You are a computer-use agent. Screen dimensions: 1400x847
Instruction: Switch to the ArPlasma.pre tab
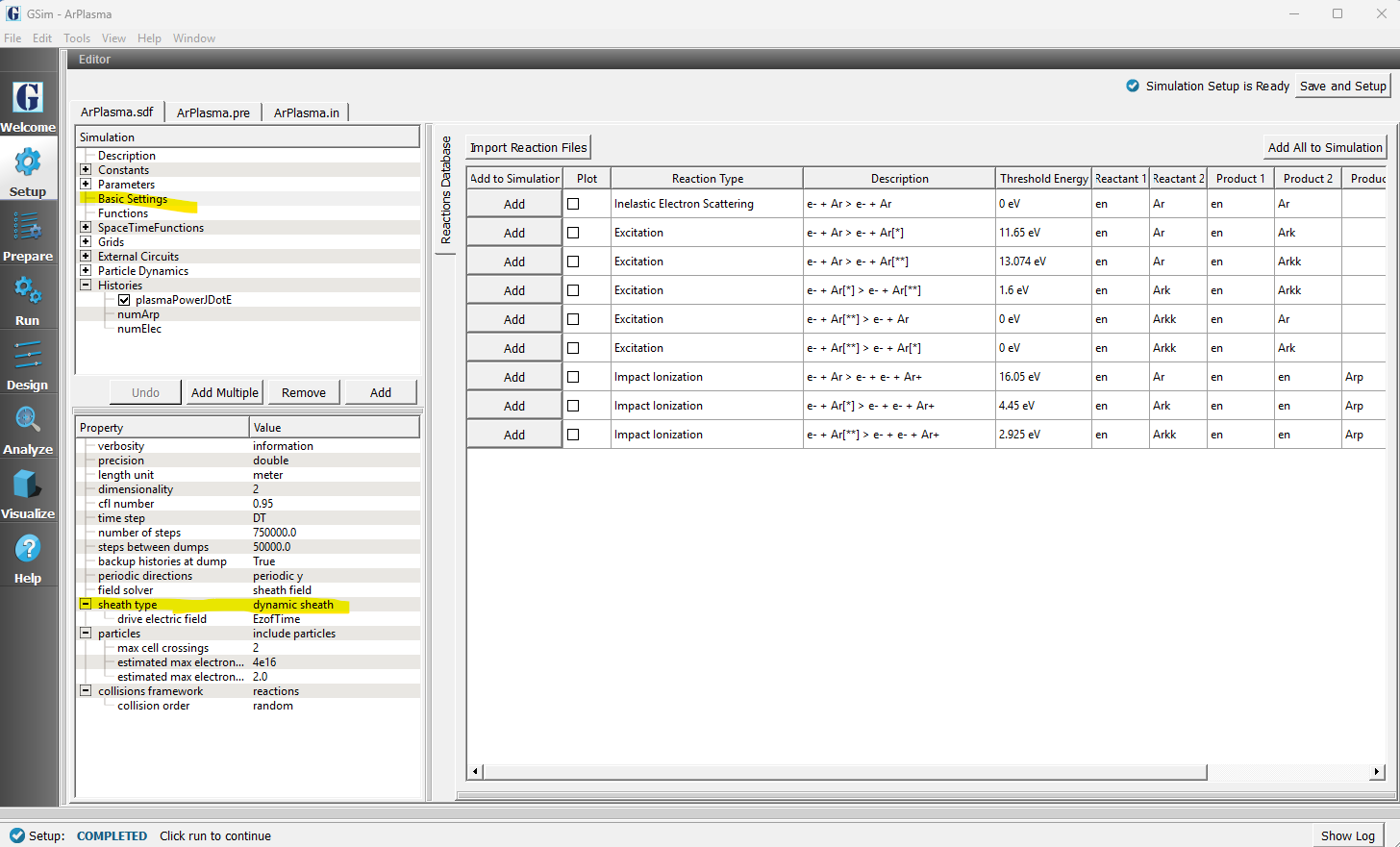pos(212,112)
